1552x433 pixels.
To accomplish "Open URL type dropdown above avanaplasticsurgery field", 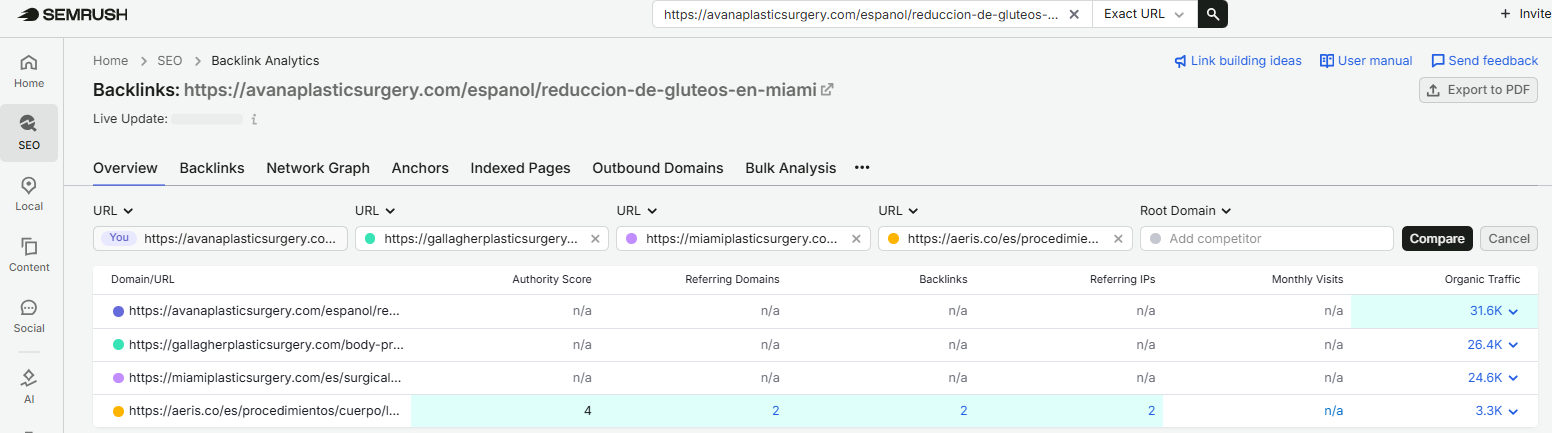I will 113,211.
